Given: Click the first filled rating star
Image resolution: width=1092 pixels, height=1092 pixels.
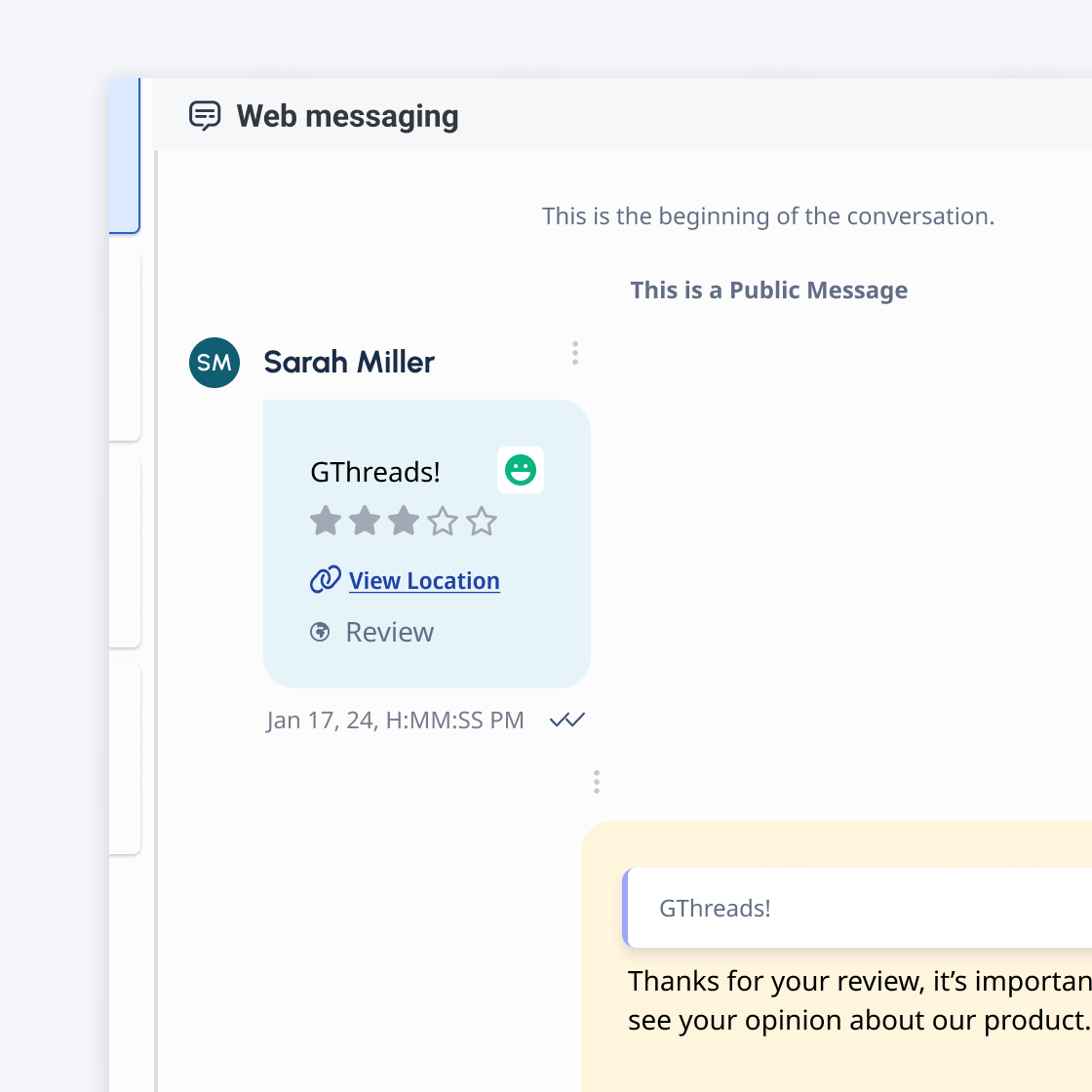Looking at the screenshot, I should point(326,521).
